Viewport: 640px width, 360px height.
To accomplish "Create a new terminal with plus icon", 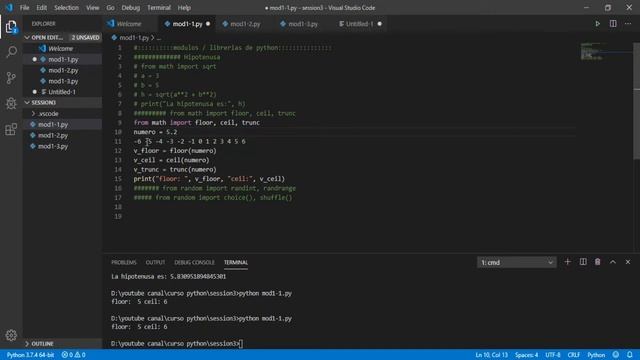I will [x=567, y=262].
